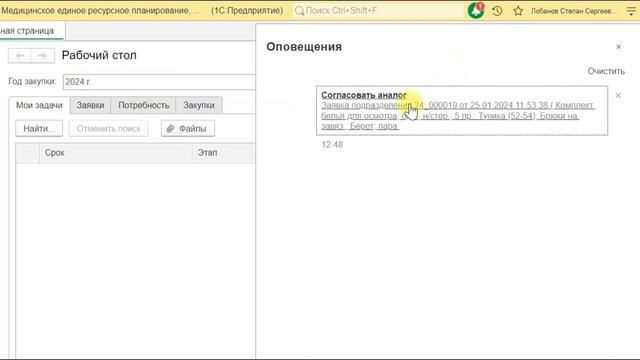
Task: Switch to the Мои задачи tab
Action: (39, 105)
